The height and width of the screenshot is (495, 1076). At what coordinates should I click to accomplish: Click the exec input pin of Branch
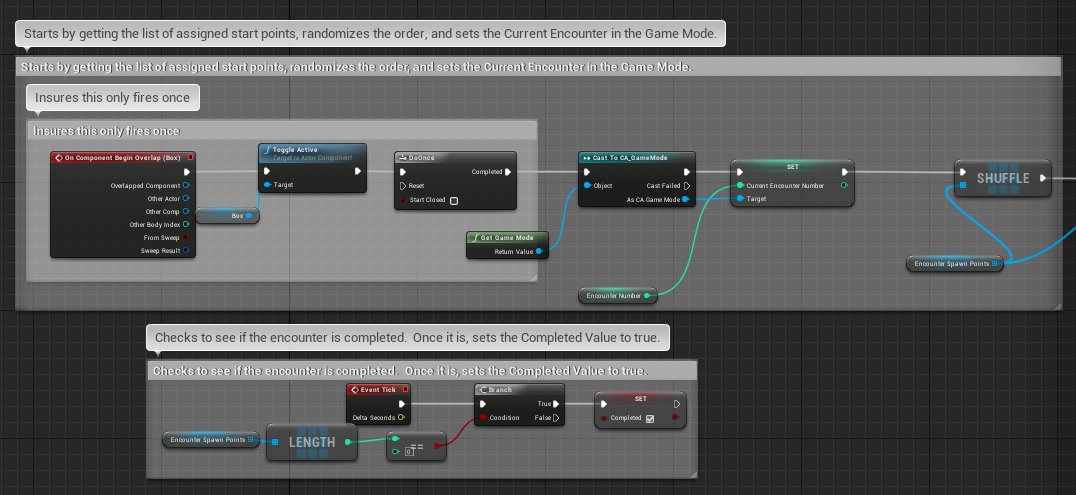click(483, 404)
